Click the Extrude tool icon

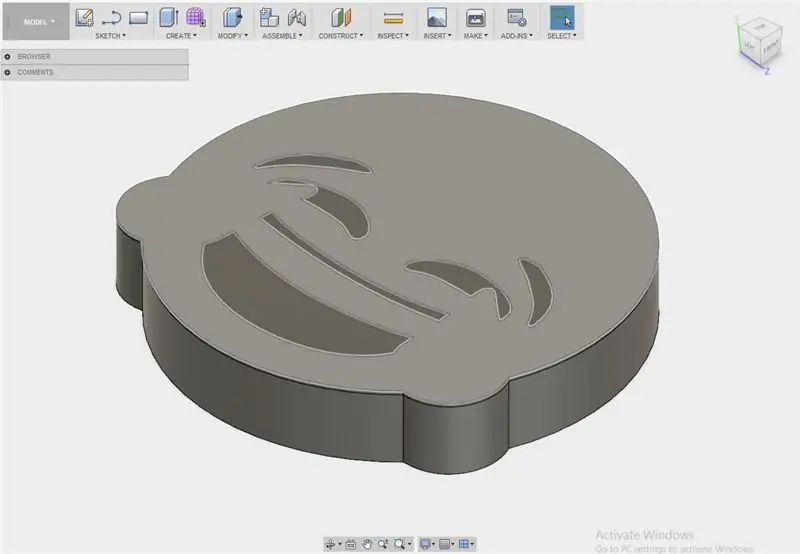click(x=168, y=17)
